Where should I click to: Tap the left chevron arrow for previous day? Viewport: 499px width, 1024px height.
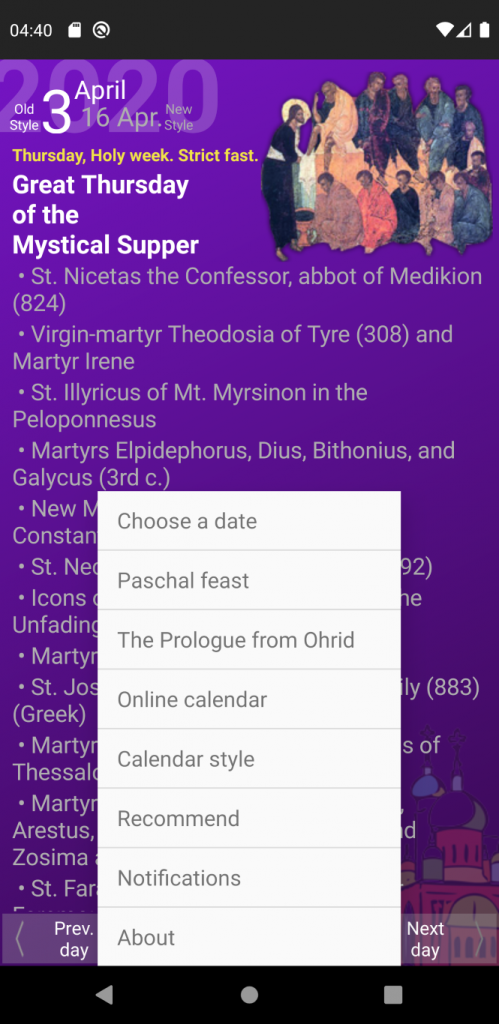(20, 939)
